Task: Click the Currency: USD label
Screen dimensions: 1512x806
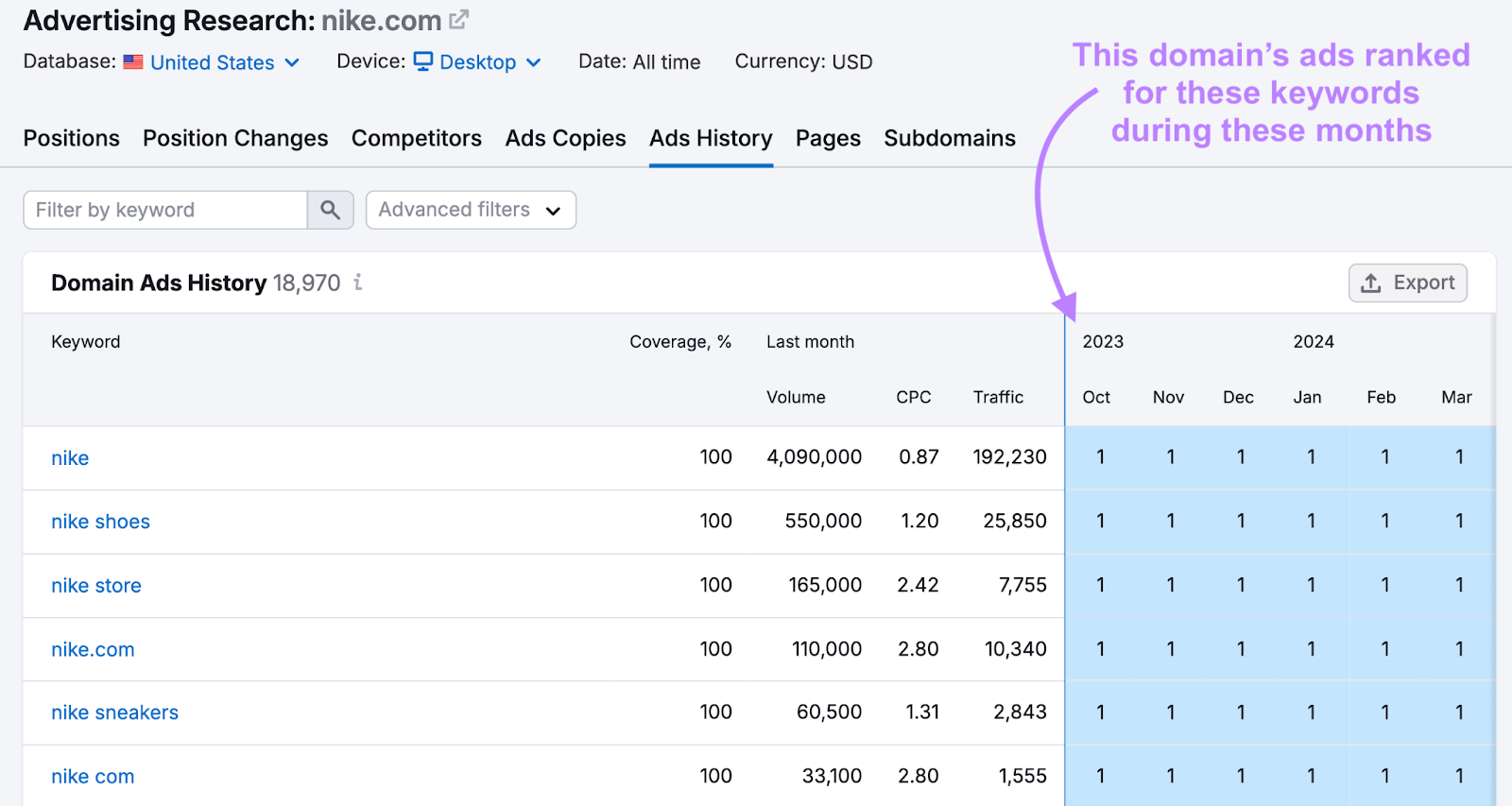Action: (803, 62)
